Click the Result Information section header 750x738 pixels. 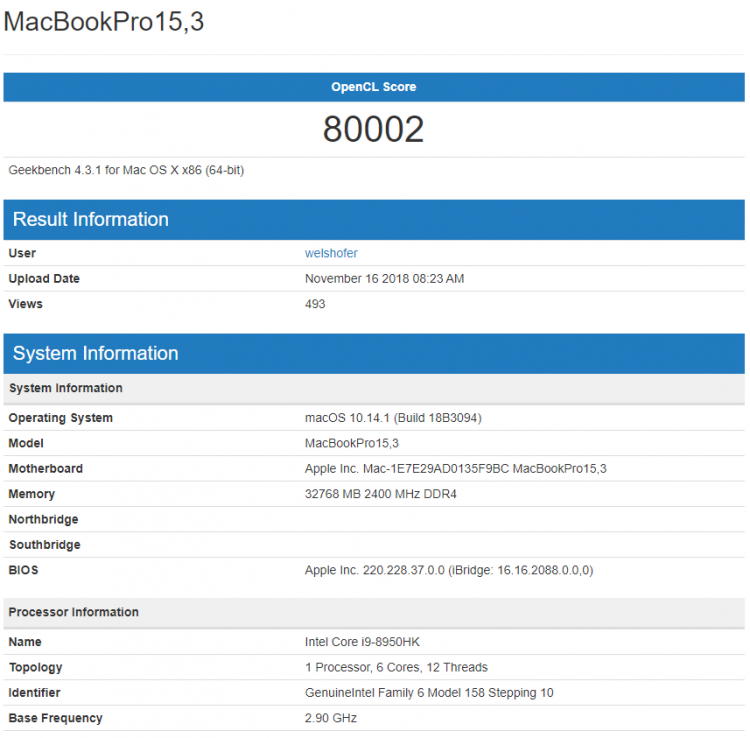coord(374,220)
